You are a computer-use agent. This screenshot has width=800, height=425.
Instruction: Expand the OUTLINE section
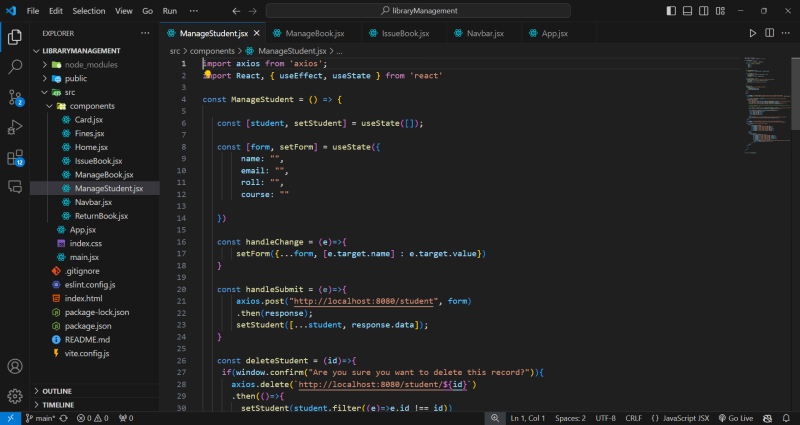58,391
